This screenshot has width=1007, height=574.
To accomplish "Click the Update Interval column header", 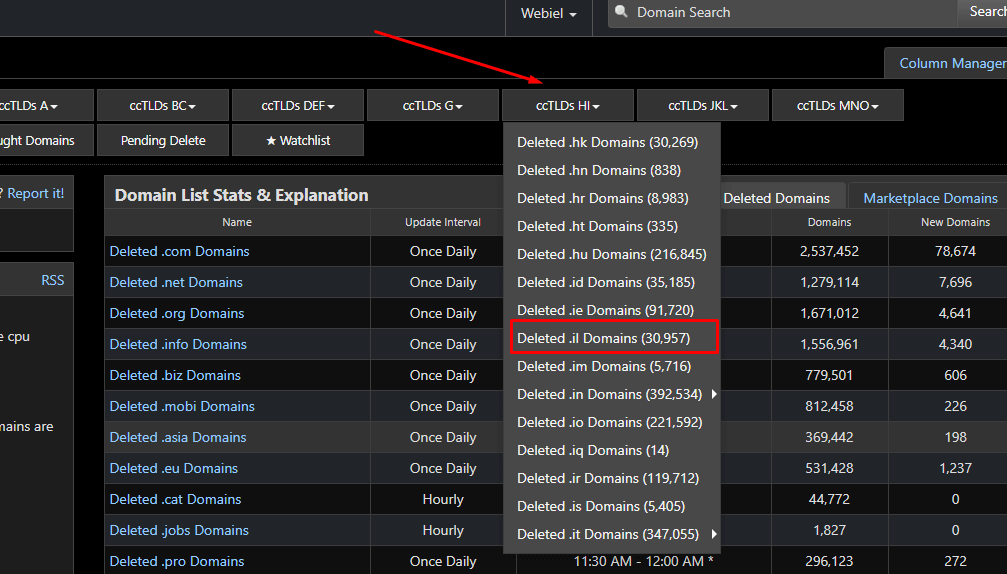I will pos(442,222).
